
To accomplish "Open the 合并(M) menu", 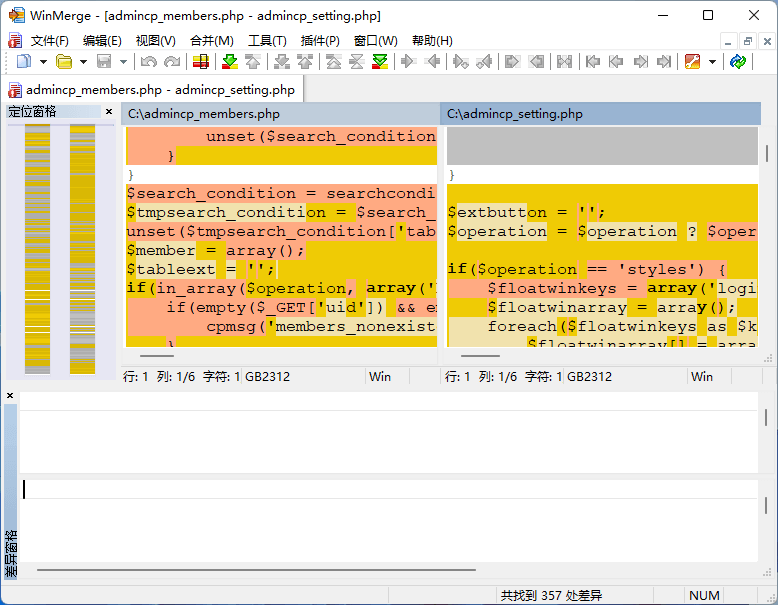I will [x=212, y=41].
